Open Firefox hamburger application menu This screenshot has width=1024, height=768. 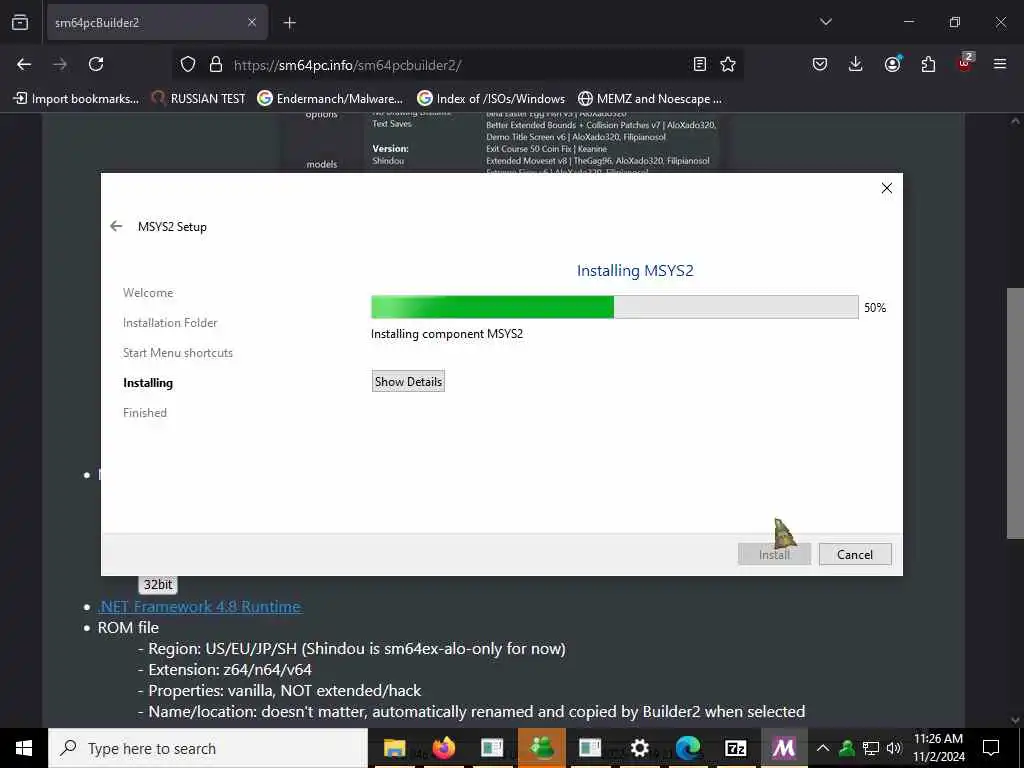tap(1000, 64)
